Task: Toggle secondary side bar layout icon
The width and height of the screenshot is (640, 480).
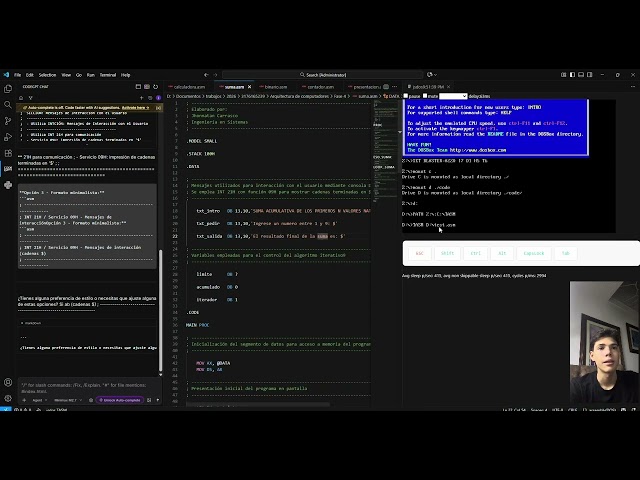Action: pyautogui.click(x=590, y=75)
